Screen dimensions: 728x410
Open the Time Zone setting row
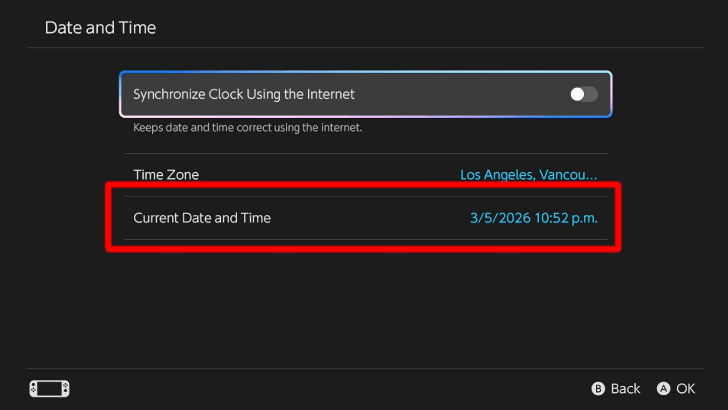pos(365,174)
